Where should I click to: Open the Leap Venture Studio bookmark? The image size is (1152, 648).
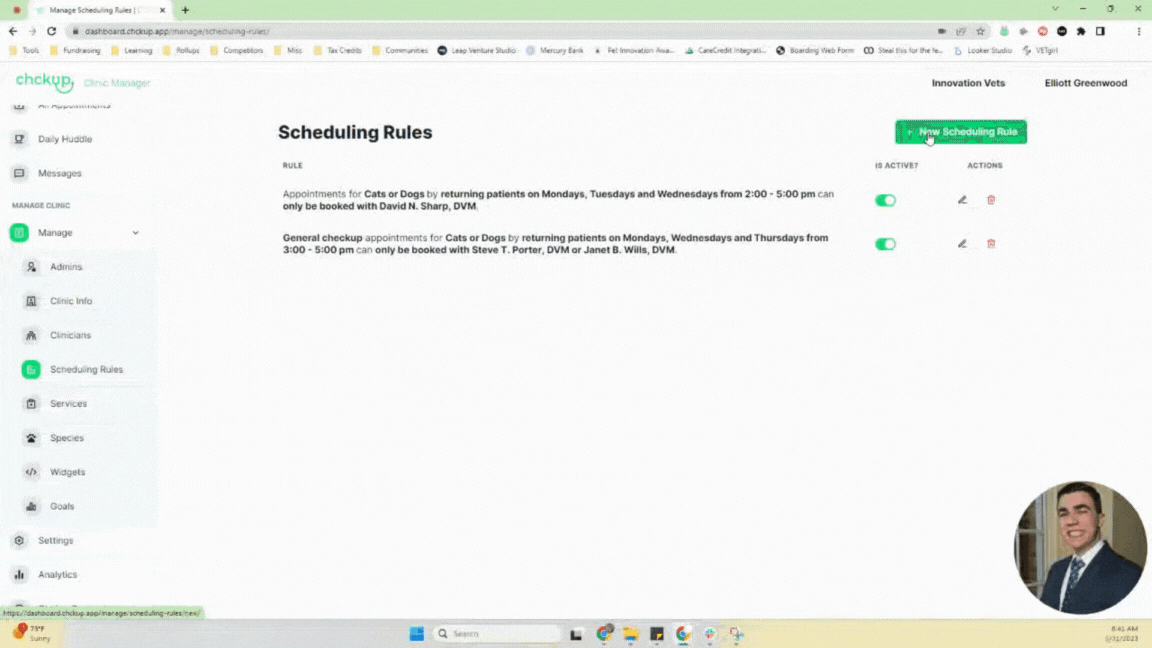477,51
